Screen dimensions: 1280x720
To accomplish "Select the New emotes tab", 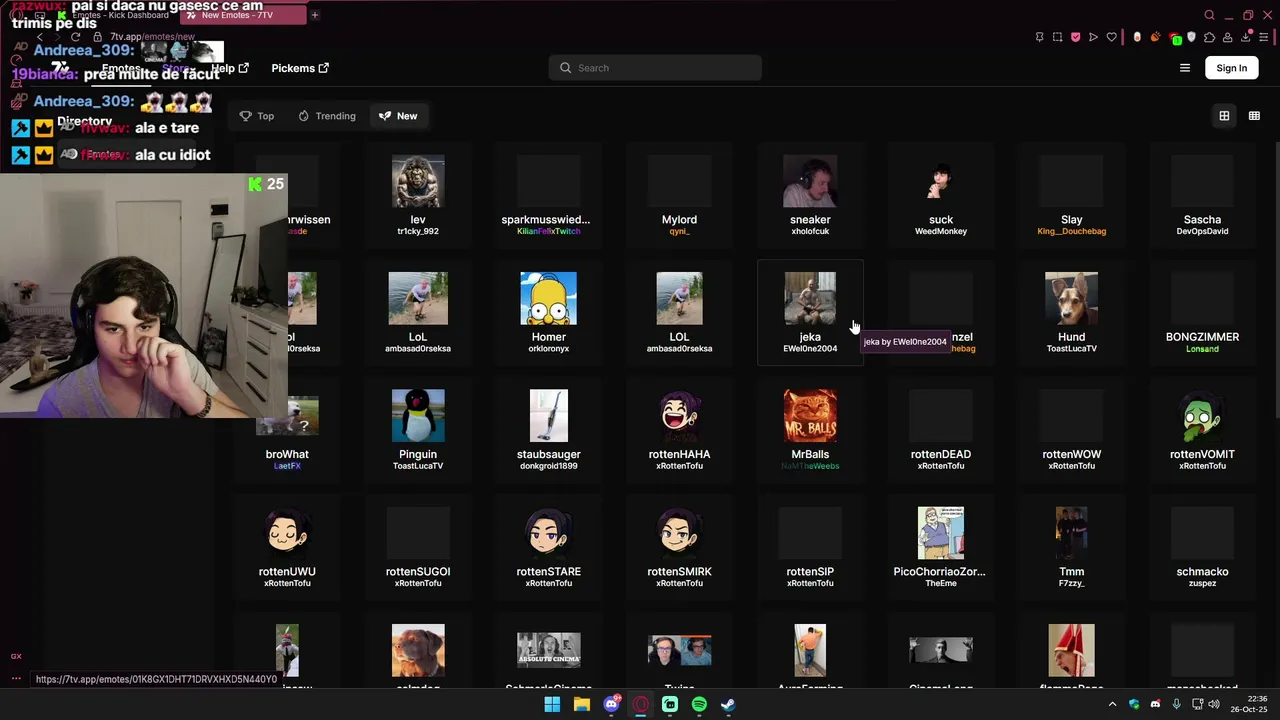I will [x=398, y=116].
